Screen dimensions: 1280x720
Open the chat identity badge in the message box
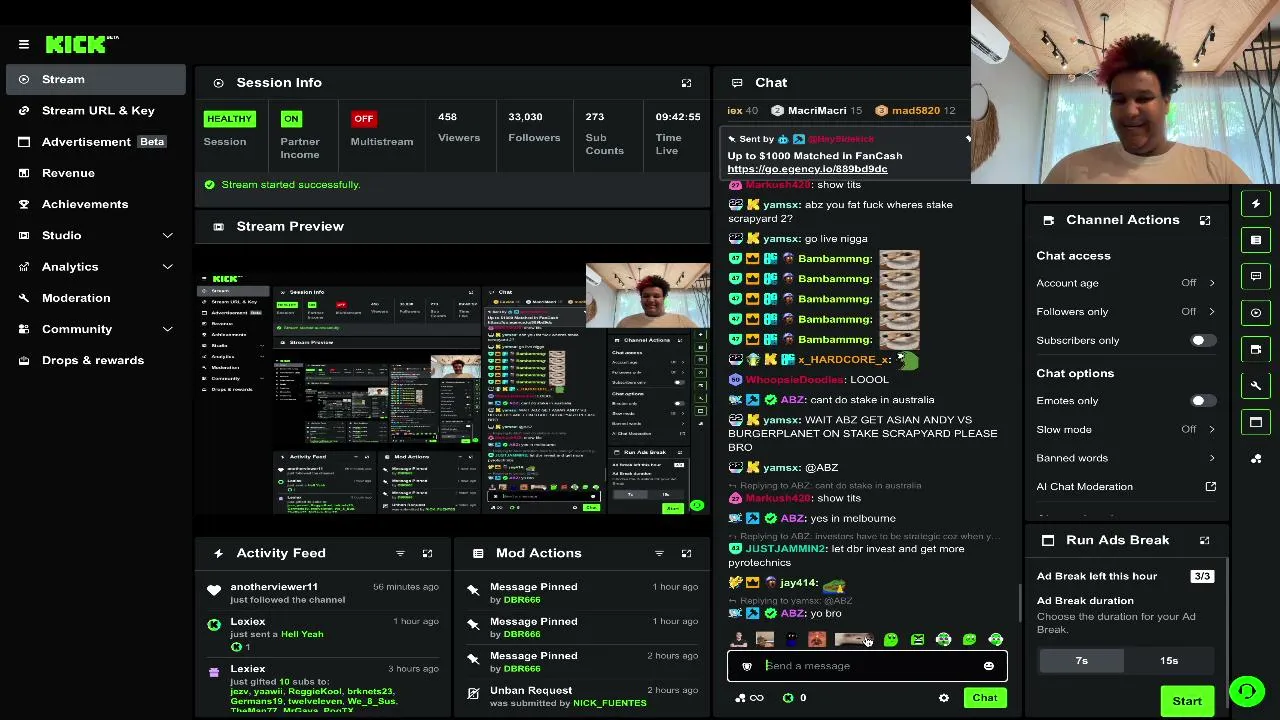point(747,666)
